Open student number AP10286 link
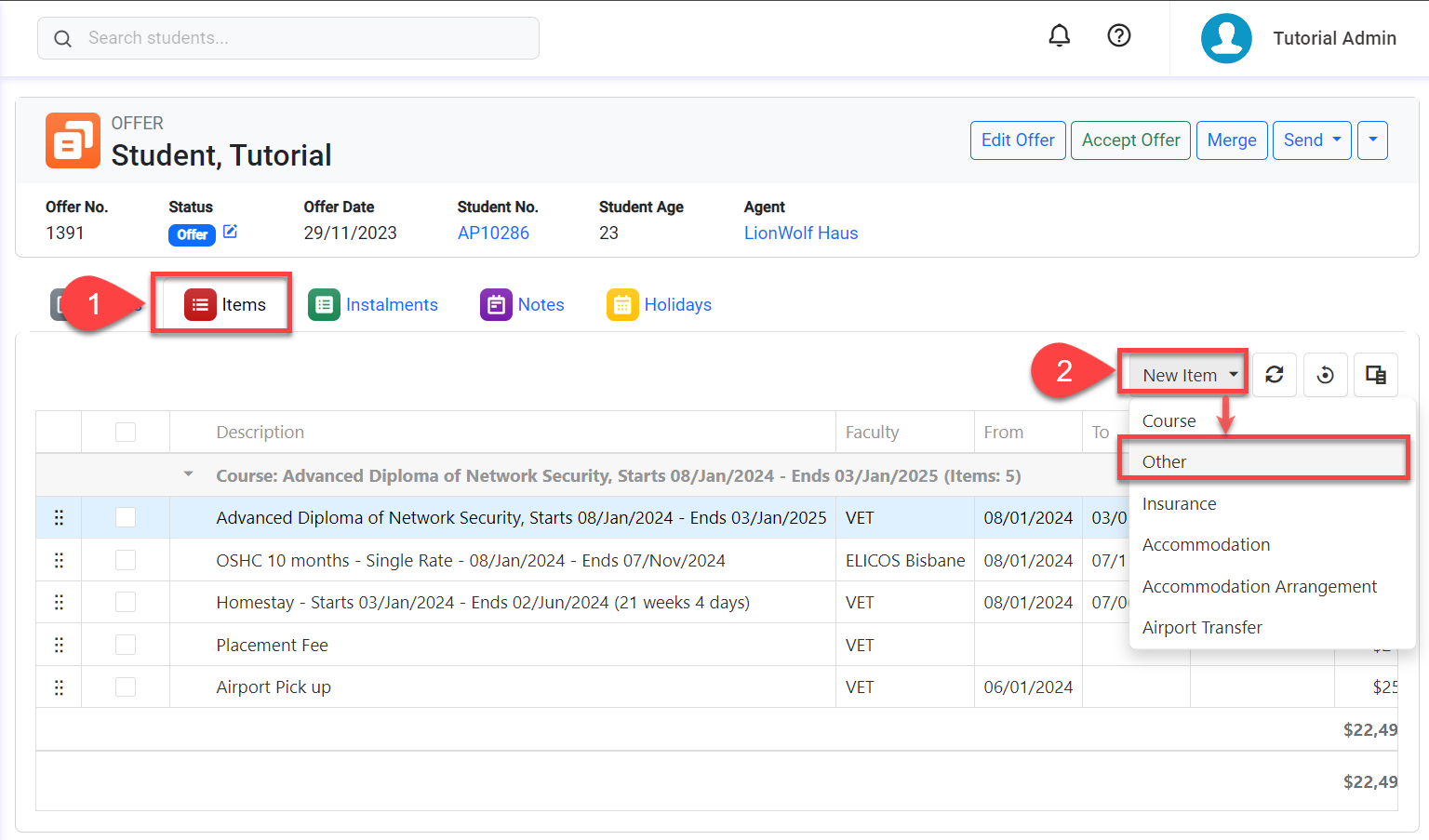The height and width of the screenshot is (840, 1429). pyautogui.click(x=493, y=233)
